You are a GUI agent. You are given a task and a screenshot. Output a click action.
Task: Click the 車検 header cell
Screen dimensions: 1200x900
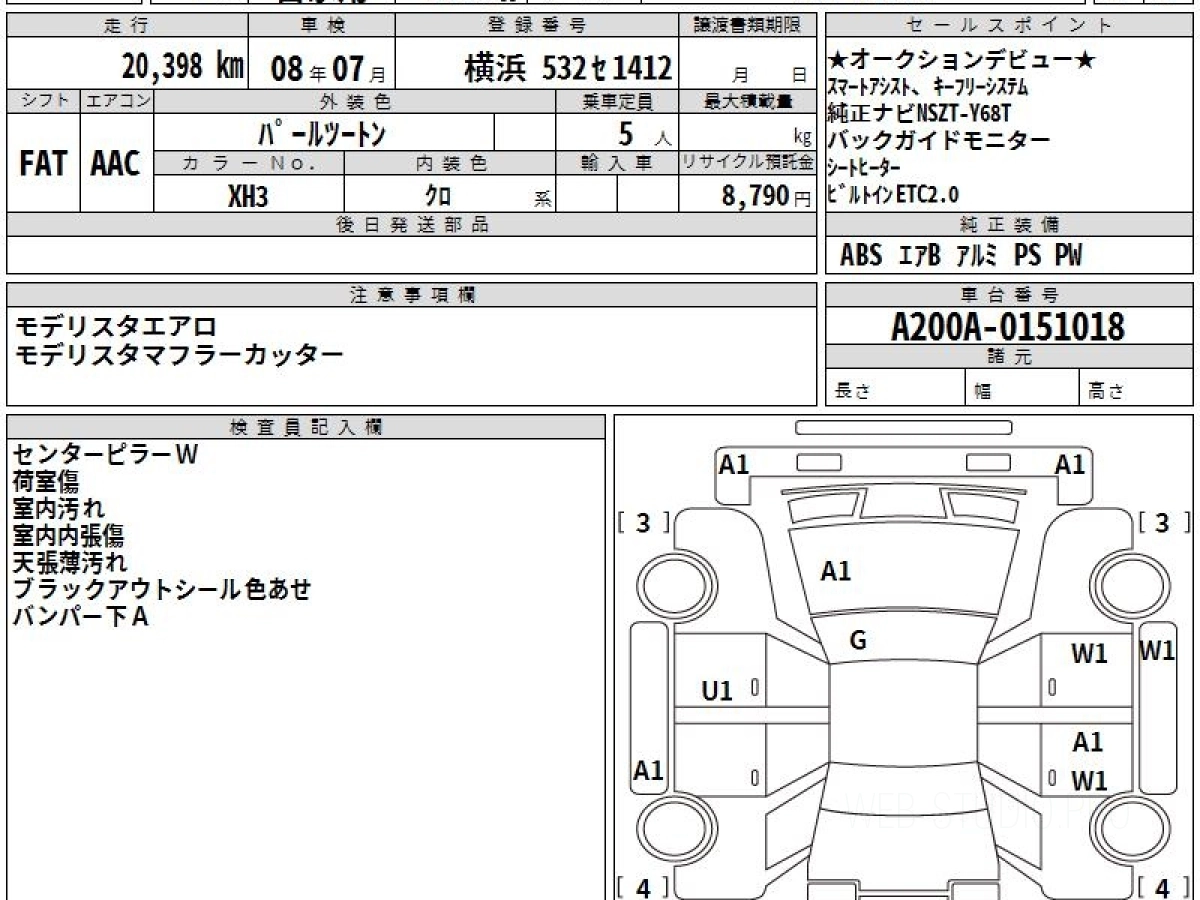(x=321, y=26)
